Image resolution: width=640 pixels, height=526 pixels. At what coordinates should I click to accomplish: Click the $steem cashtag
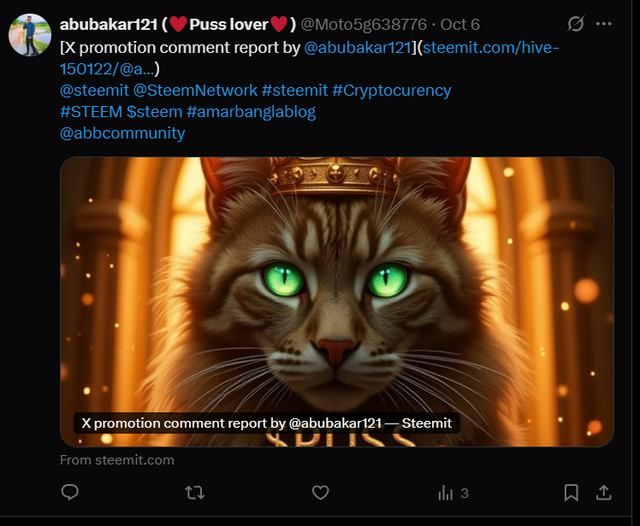click(x=154, y=111)
